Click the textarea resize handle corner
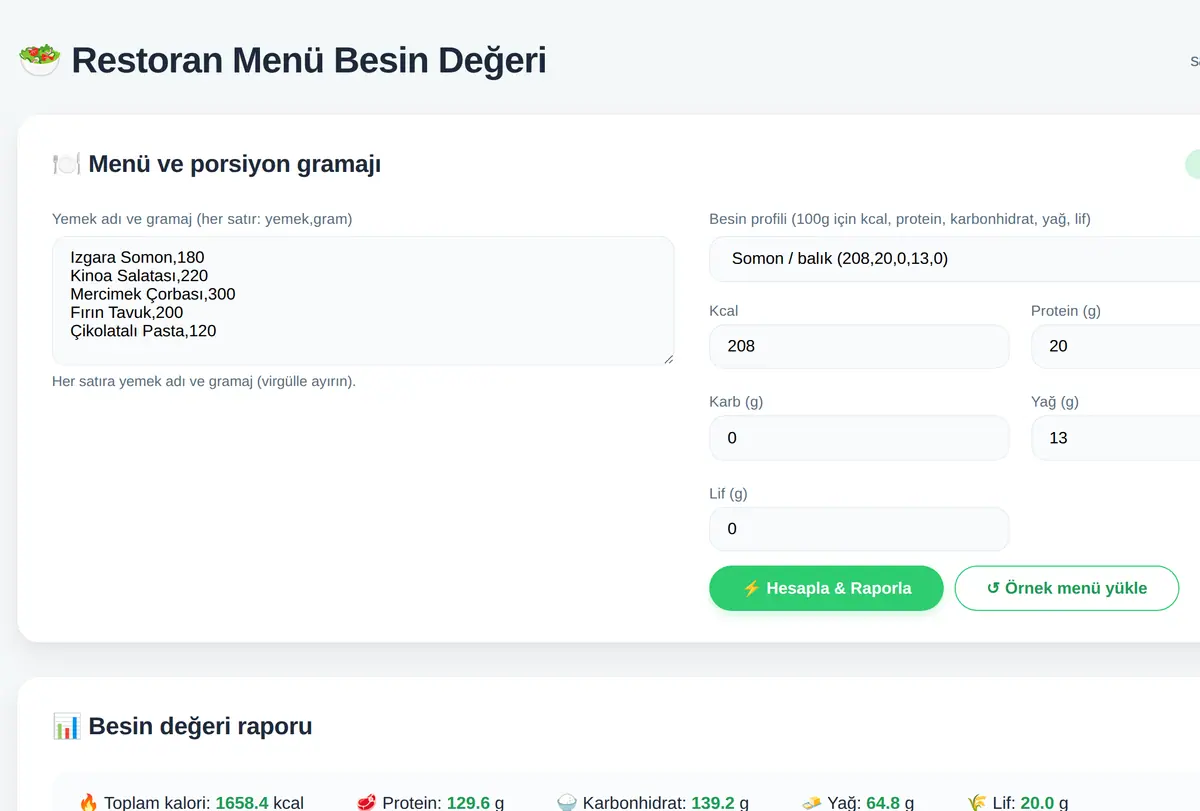 pos(668,358)
